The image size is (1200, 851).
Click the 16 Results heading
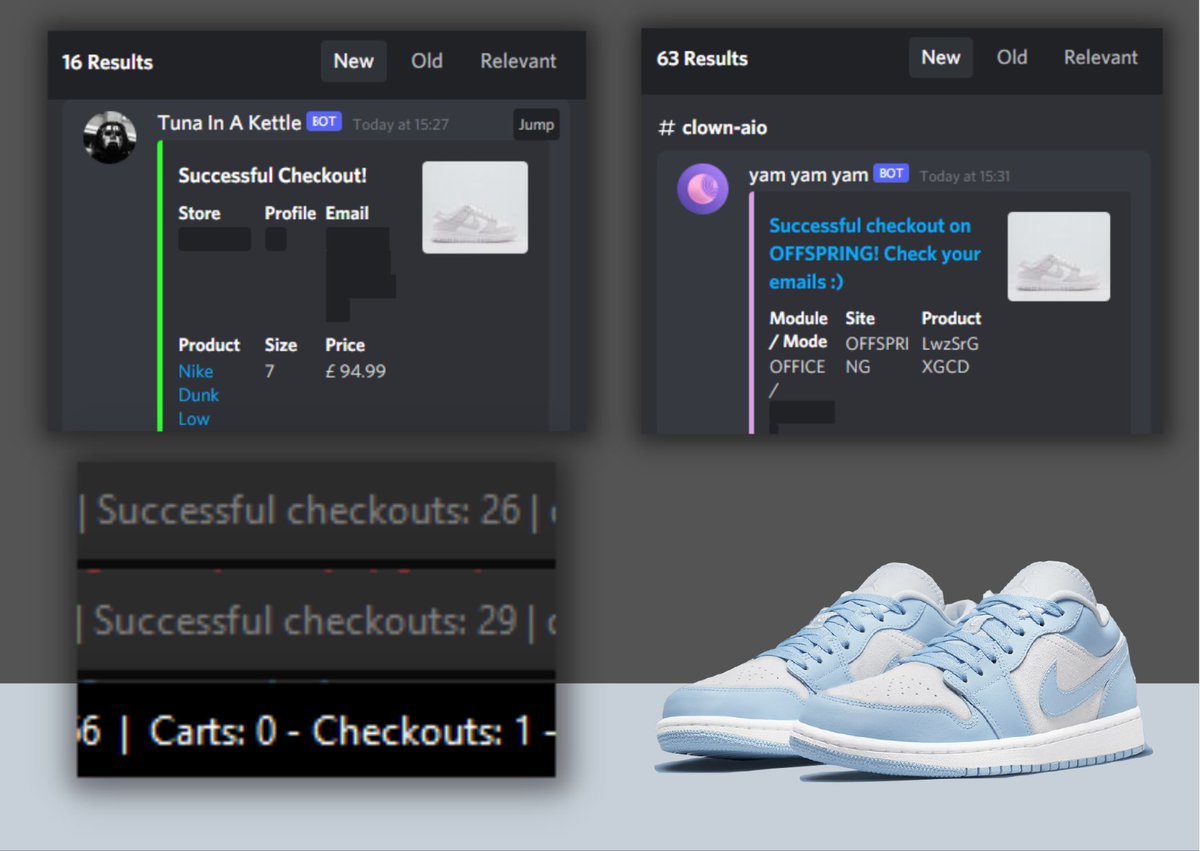107,62
